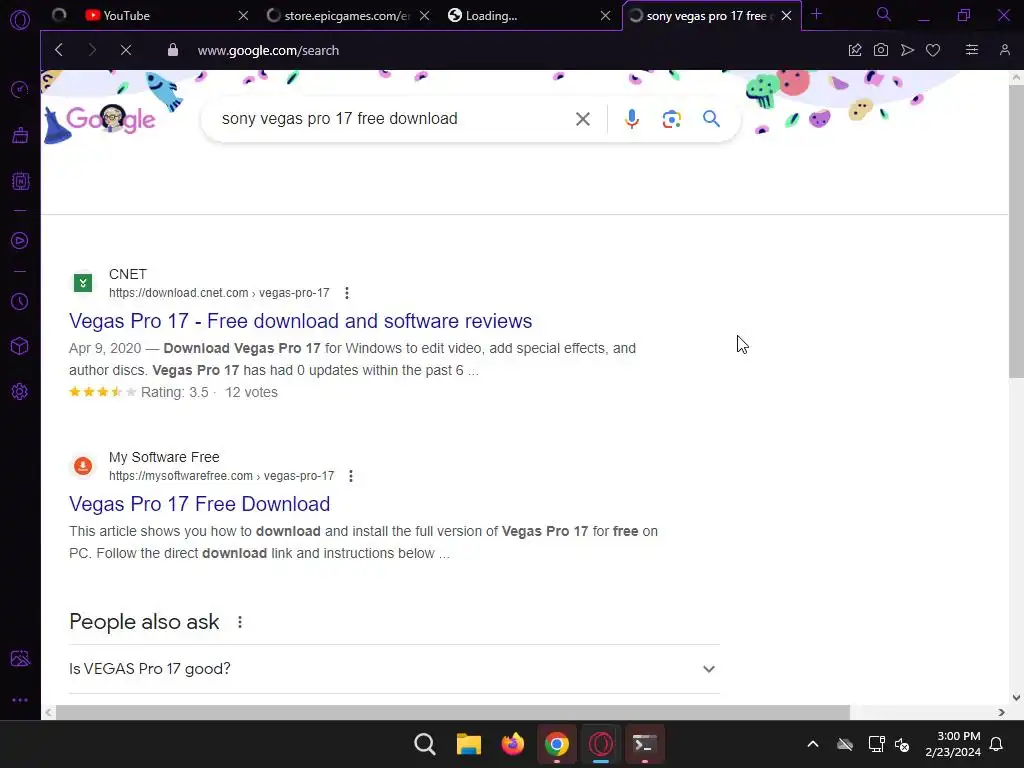Viewport: 1024px width, 768px height.
Task: Open more options for CNET result
Action: [347, 293]
